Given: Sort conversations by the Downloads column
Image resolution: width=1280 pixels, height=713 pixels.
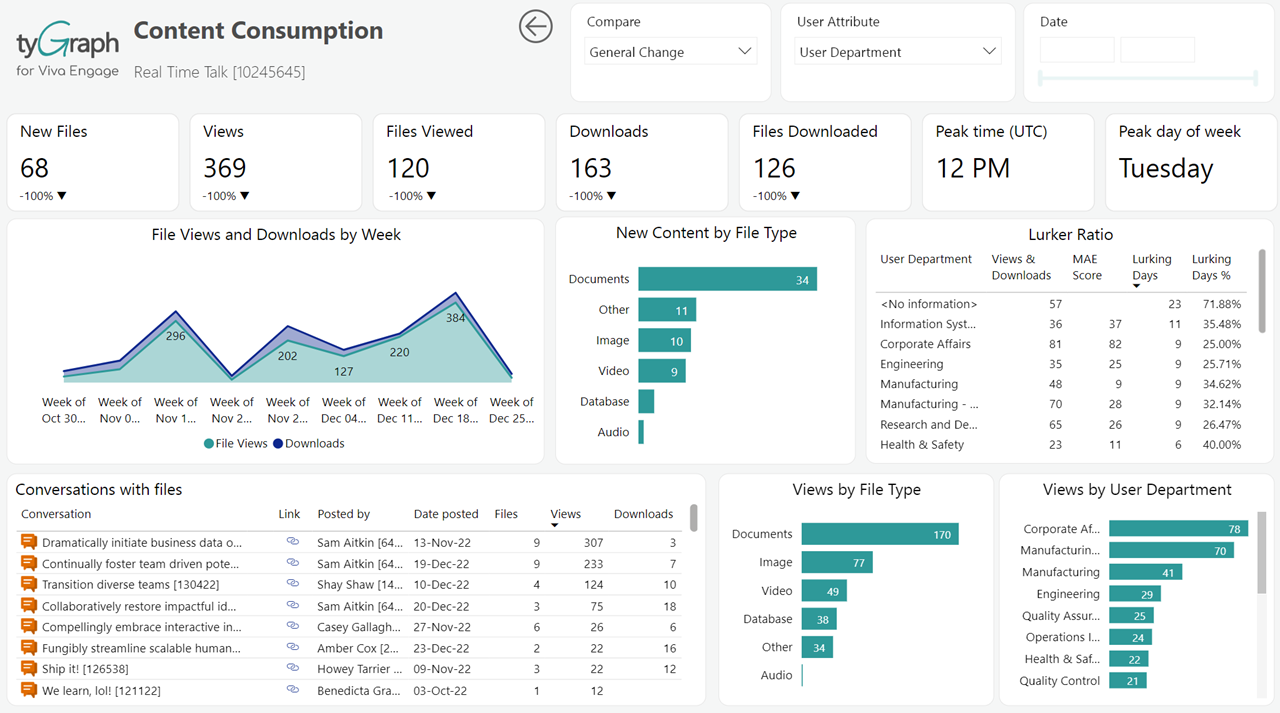Looking at the screenshot, I should click(643, 513).
